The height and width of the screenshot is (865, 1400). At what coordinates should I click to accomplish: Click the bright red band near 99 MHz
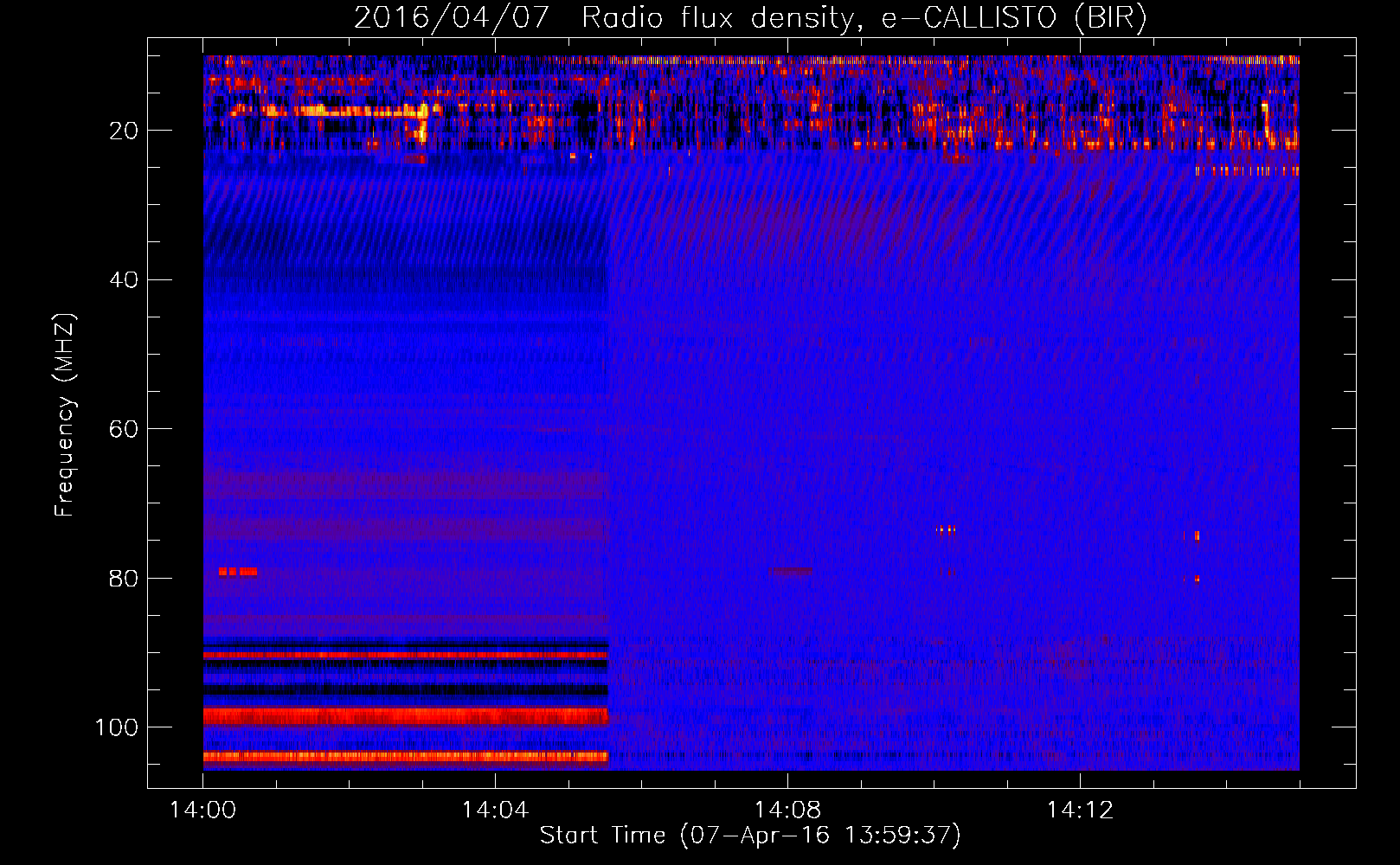[x=406, y=716]
